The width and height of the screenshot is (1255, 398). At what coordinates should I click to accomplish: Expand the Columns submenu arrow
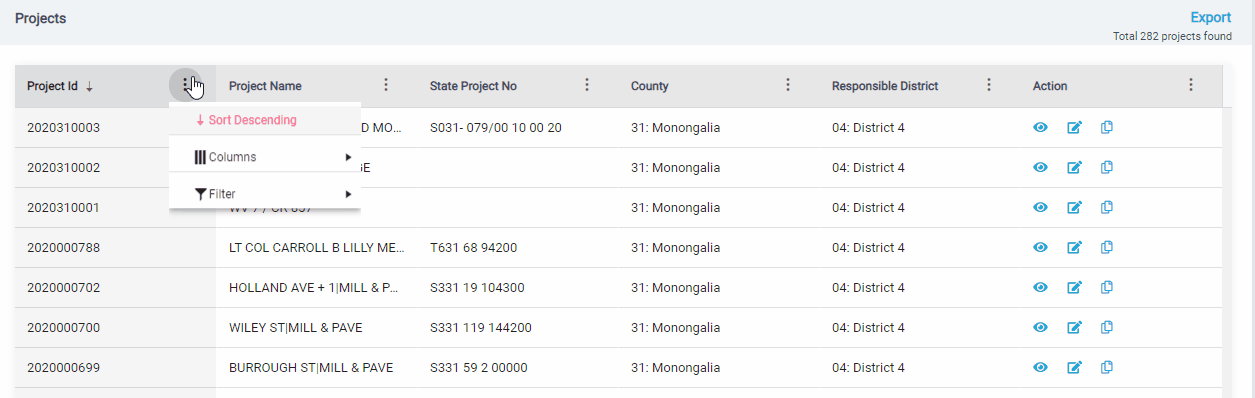tap(348, 157)
